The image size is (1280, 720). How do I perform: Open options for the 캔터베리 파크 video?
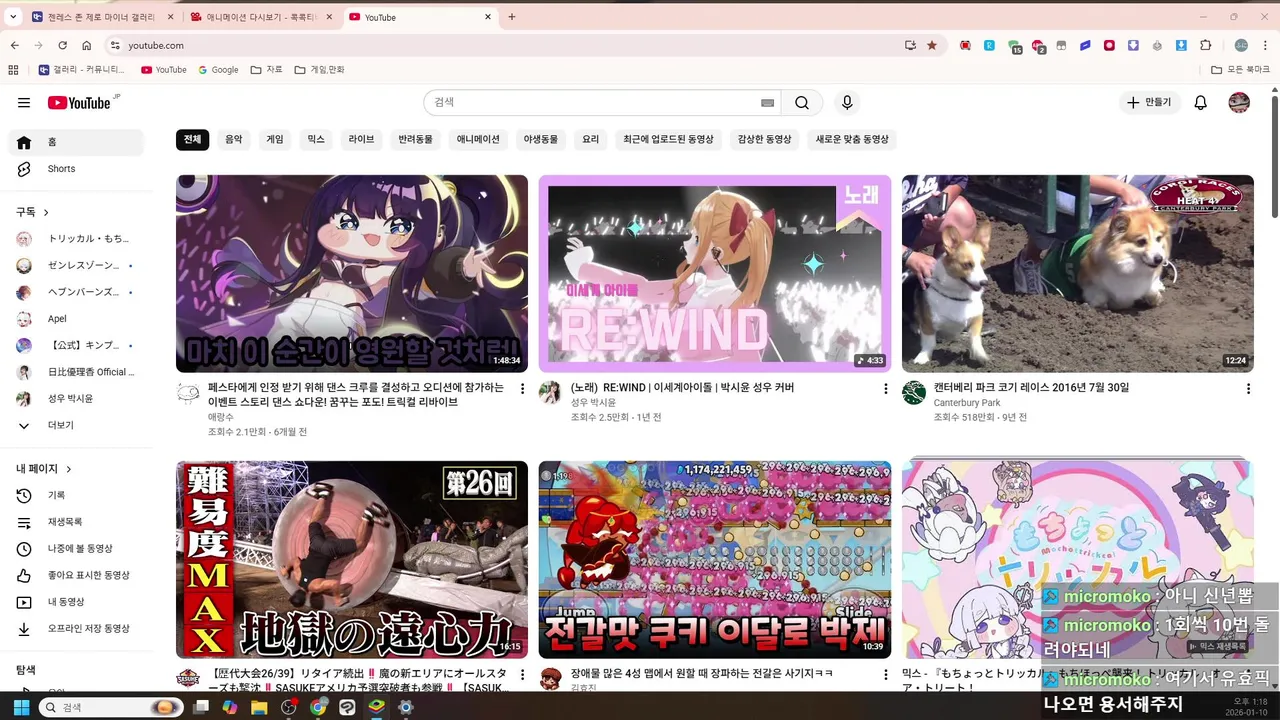[1248, 389]
